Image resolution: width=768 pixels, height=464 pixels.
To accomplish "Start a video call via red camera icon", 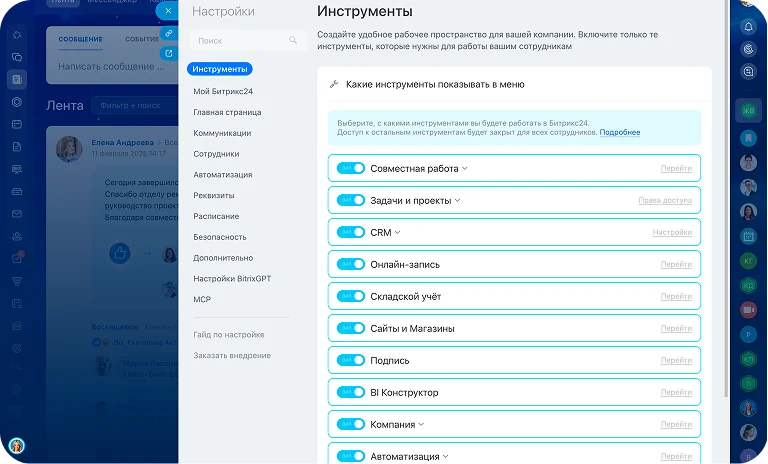I will point(748,310).
